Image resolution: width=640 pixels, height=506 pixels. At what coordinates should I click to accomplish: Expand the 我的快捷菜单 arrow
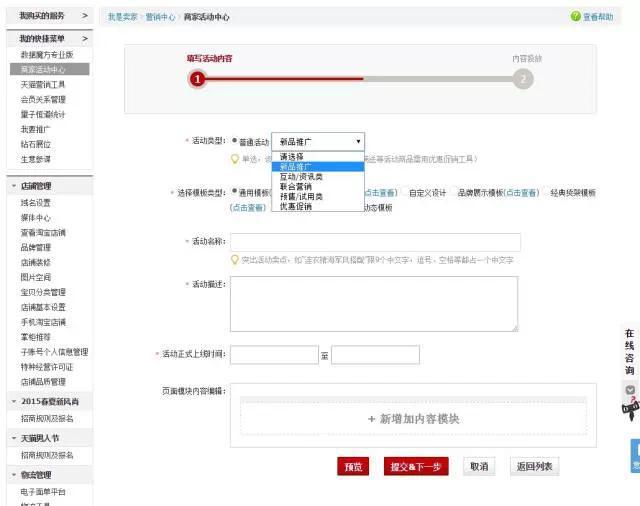coord(85,38)
